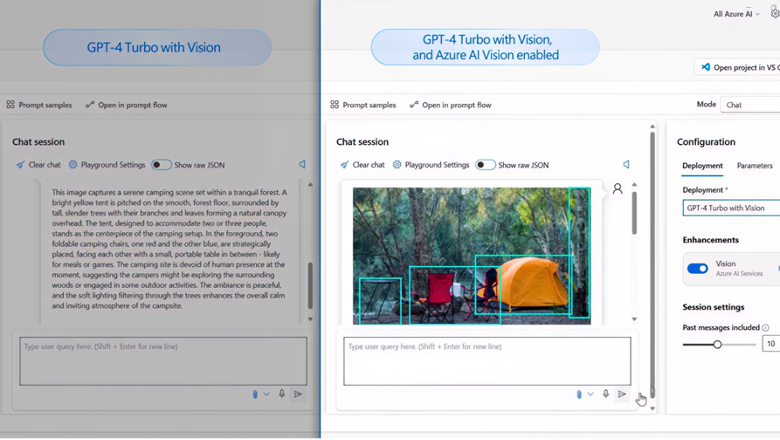The height and width of the screenshot is (440, 780).
Task: Open Playground Settings in left session
Action: click(107, 165)
